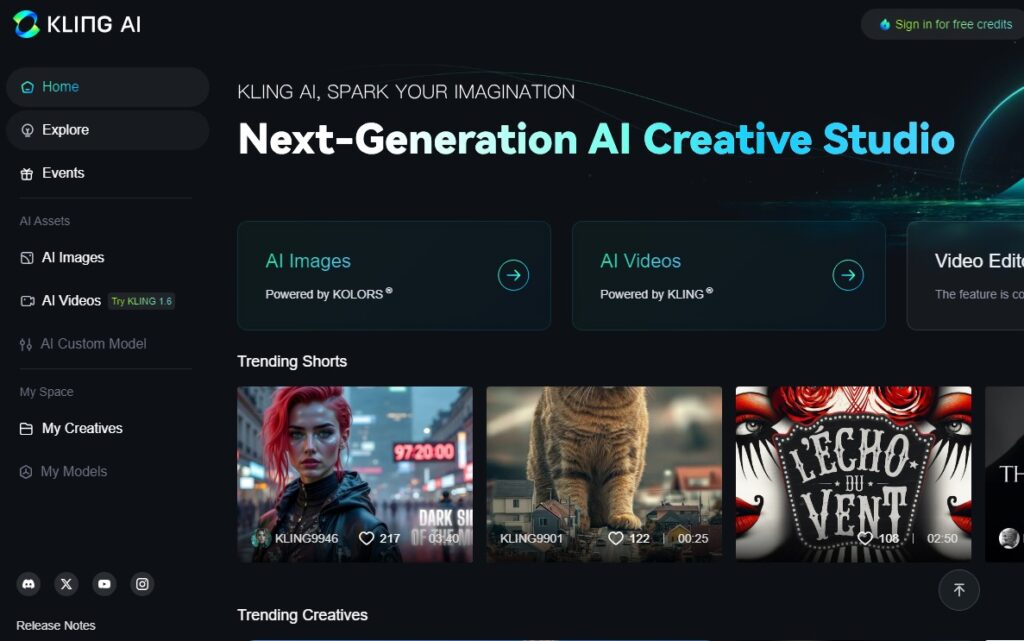
Task: Like the KLING9946 short with heart icon
Action: coord(366,539)
